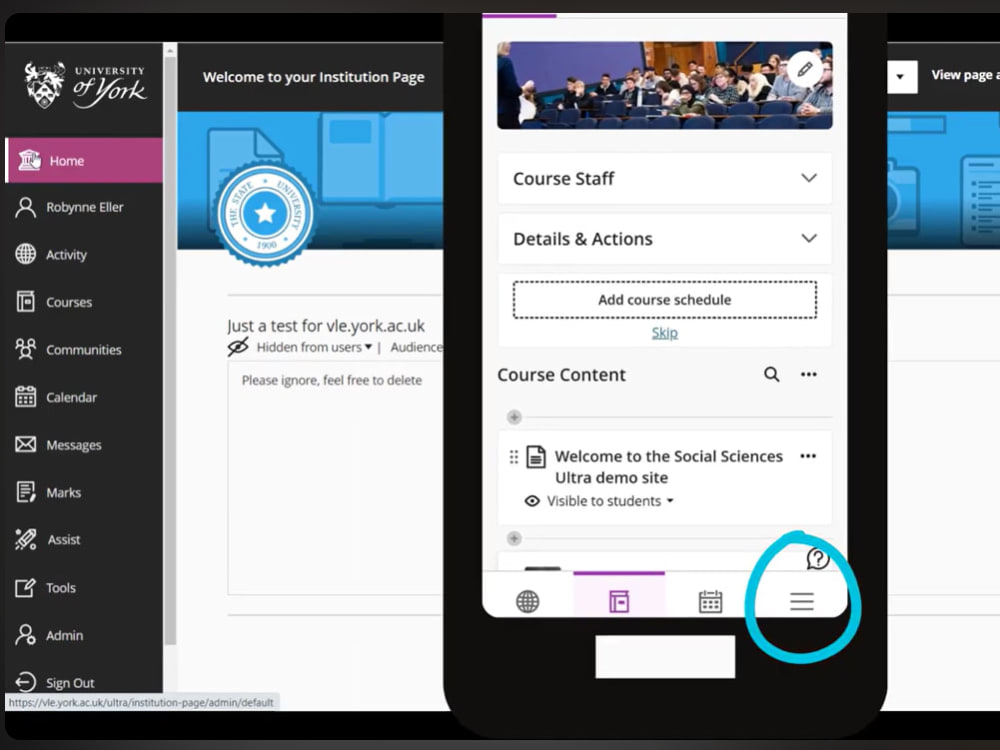Switch to globe tab in phone bar
1000x750 pixels.
click(527, 601)
